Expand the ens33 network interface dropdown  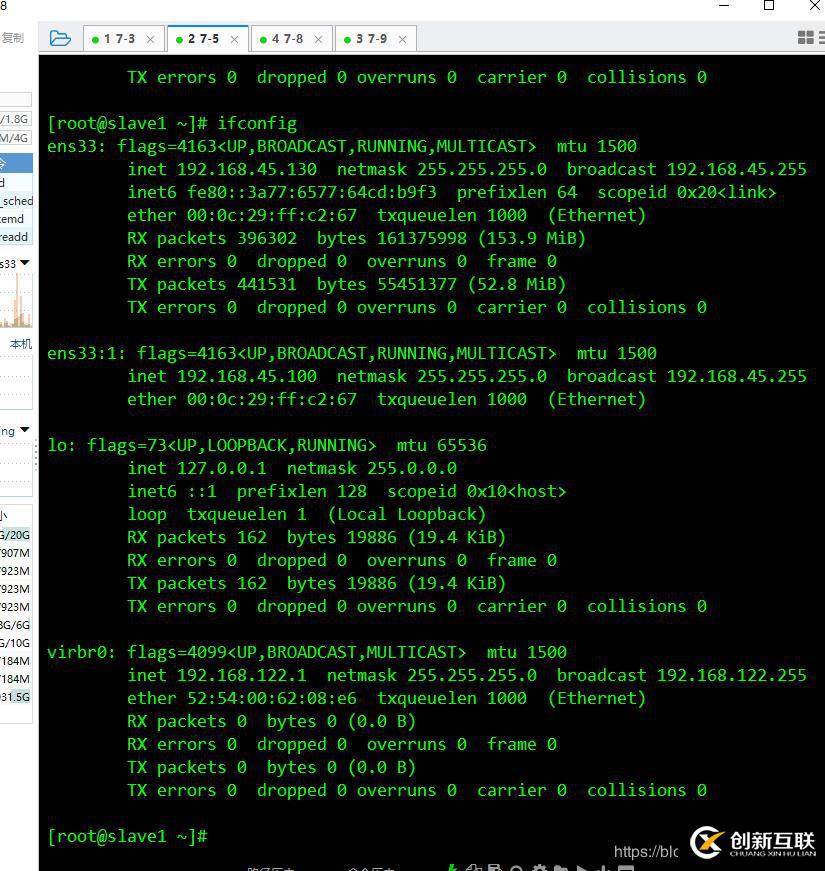click(x=24, y=262)
